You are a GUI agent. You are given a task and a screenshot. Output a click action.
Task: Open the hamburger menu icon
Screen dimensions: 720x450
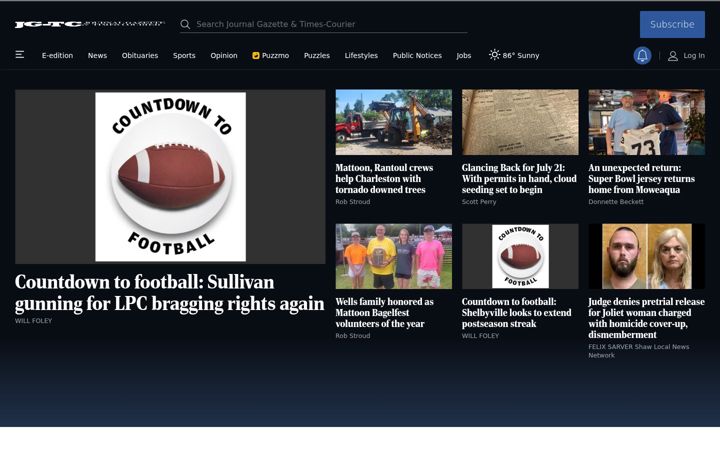tap(20, 55)
